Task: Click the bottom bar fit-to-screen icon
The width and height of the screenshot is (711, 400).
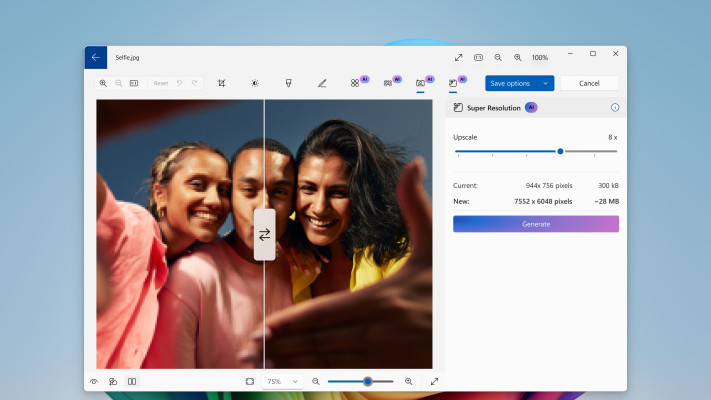Action: click(250, 382)
